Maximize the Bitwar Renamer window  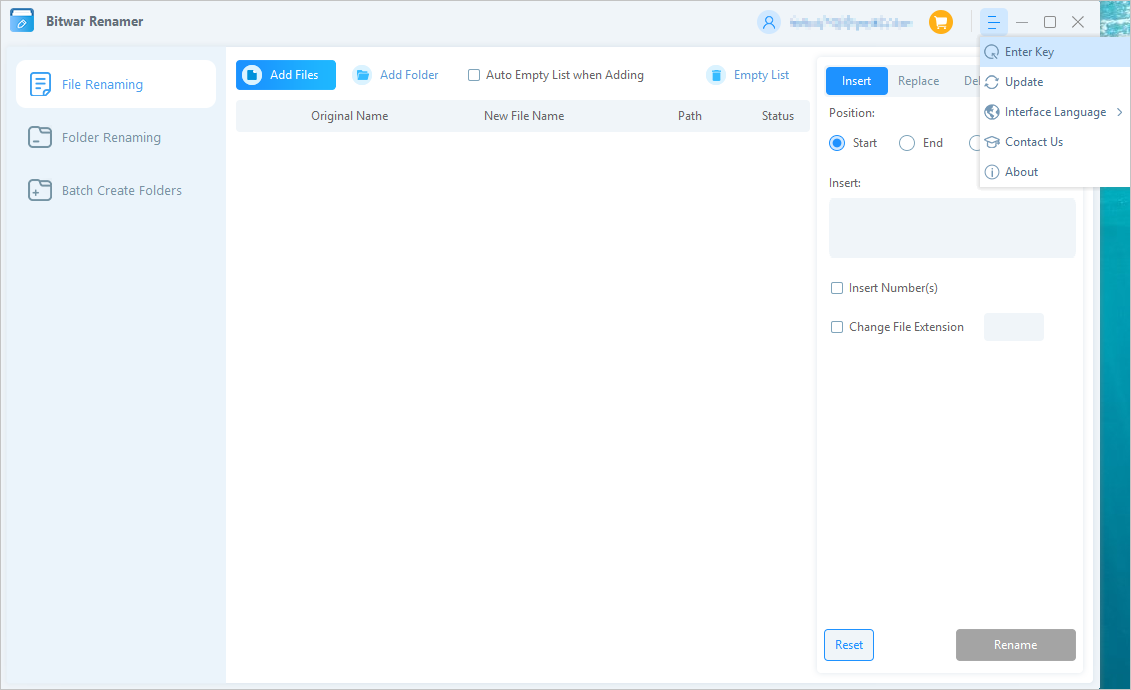(1050, 22)
